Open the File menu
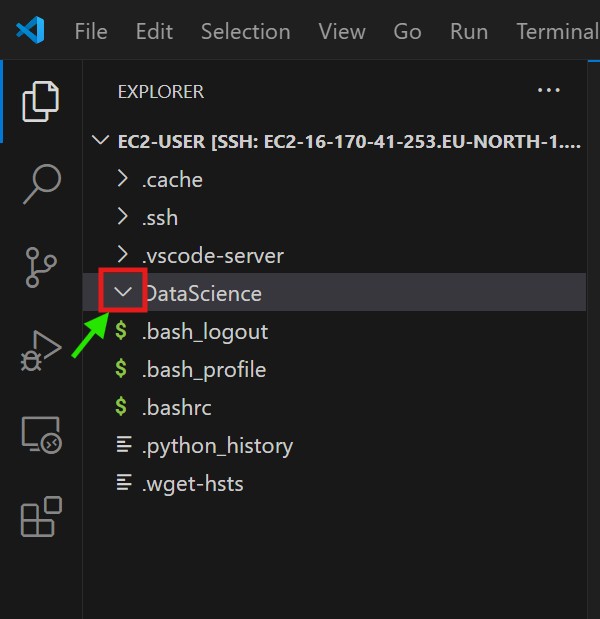Image resolution: width=600 pixels, height=619 pixels. (91, 31)
